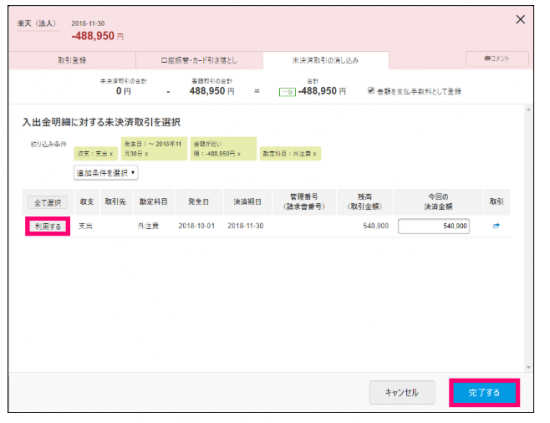Click the scrollbar up arrow
This screenshot has height=423, width=550.
point(528,110)
